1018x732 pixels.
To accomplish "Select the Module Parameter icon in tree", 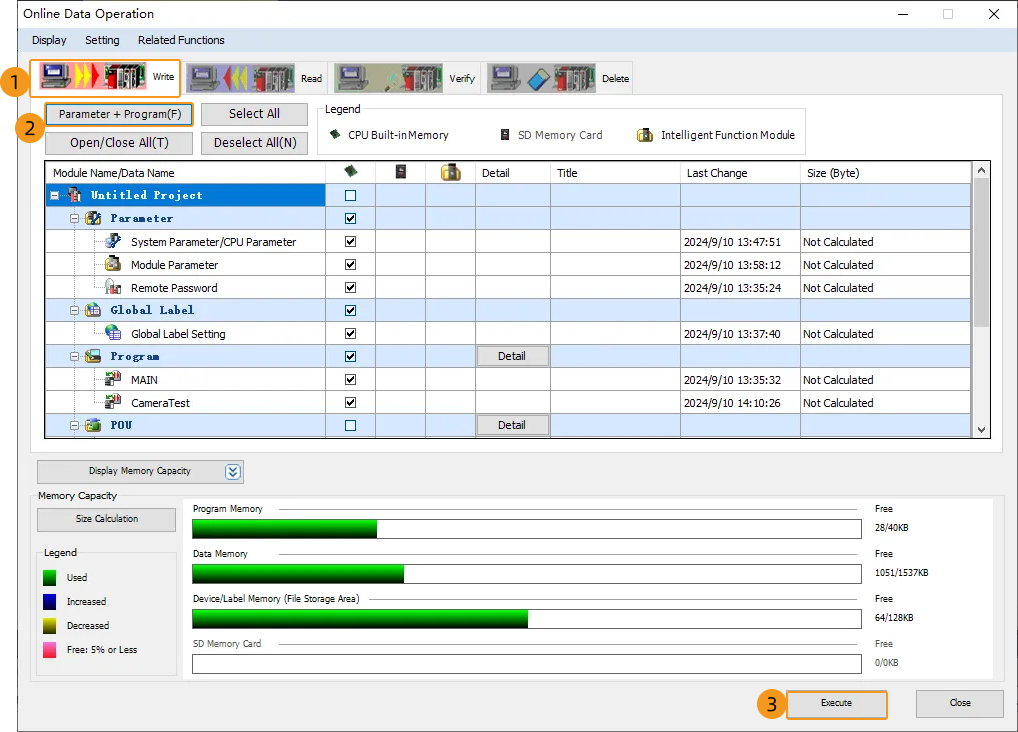I will tap(113, 265).
